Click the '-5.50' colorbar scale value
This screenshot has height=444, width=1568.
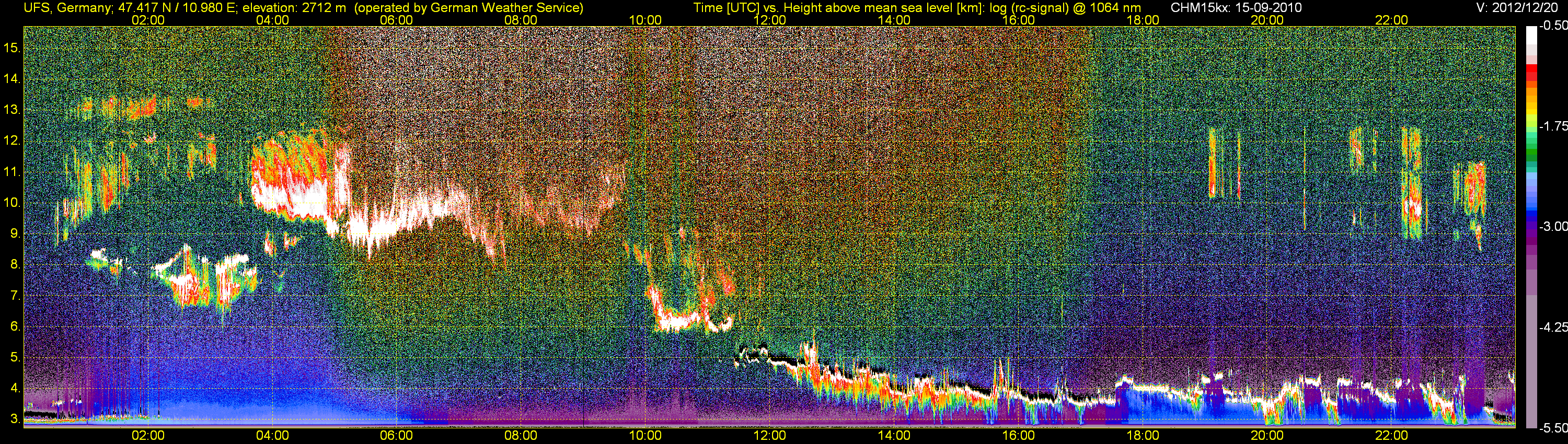(1553, 428)
